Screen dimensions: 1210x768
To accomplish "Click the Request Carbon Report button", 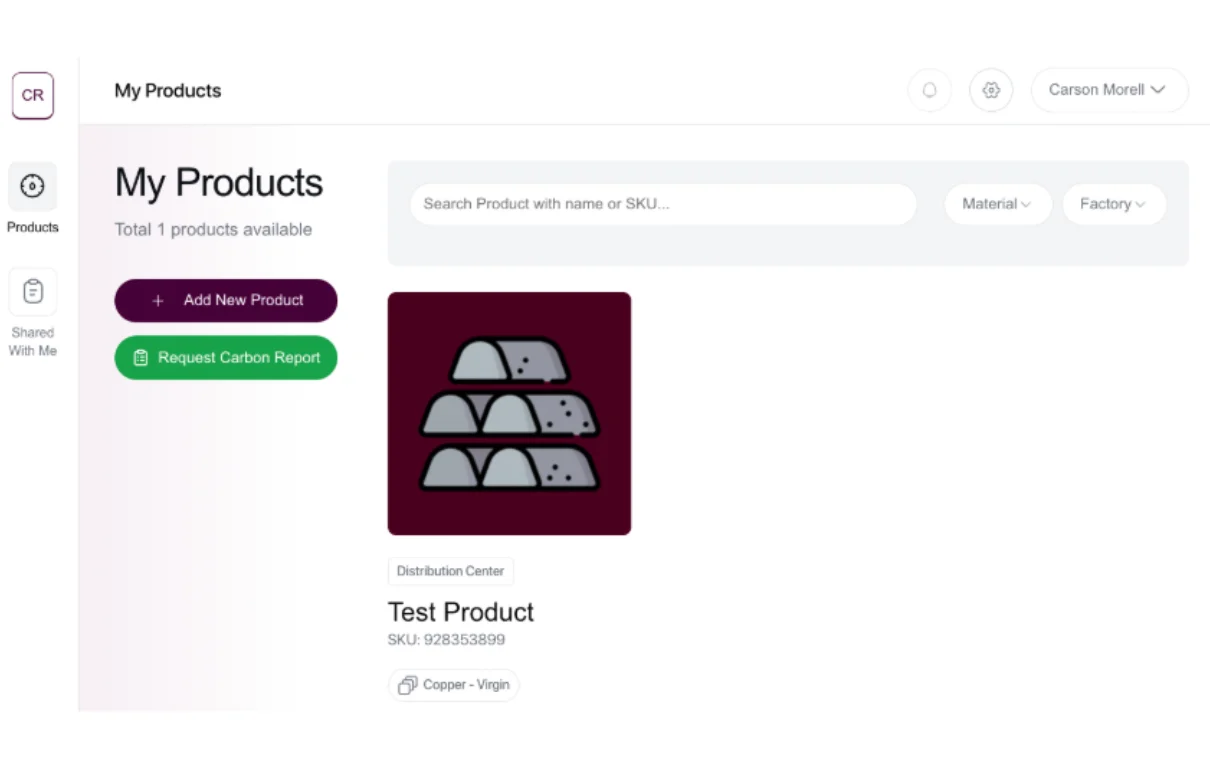I will coord(226,357).
